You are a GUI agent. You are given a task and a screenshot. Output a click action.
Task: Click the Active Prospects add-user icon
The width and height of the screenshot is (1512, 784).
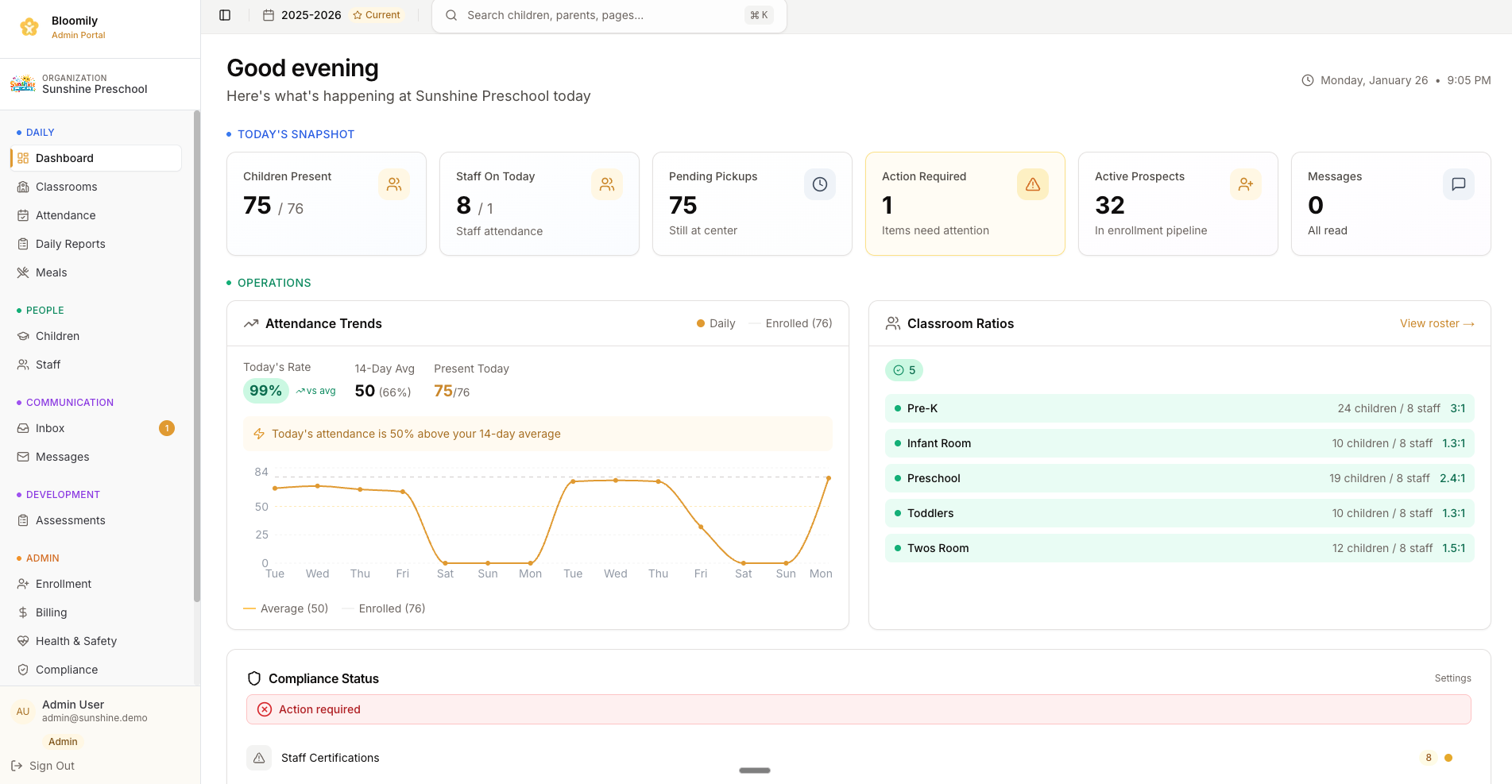[x=1246, y=184]
